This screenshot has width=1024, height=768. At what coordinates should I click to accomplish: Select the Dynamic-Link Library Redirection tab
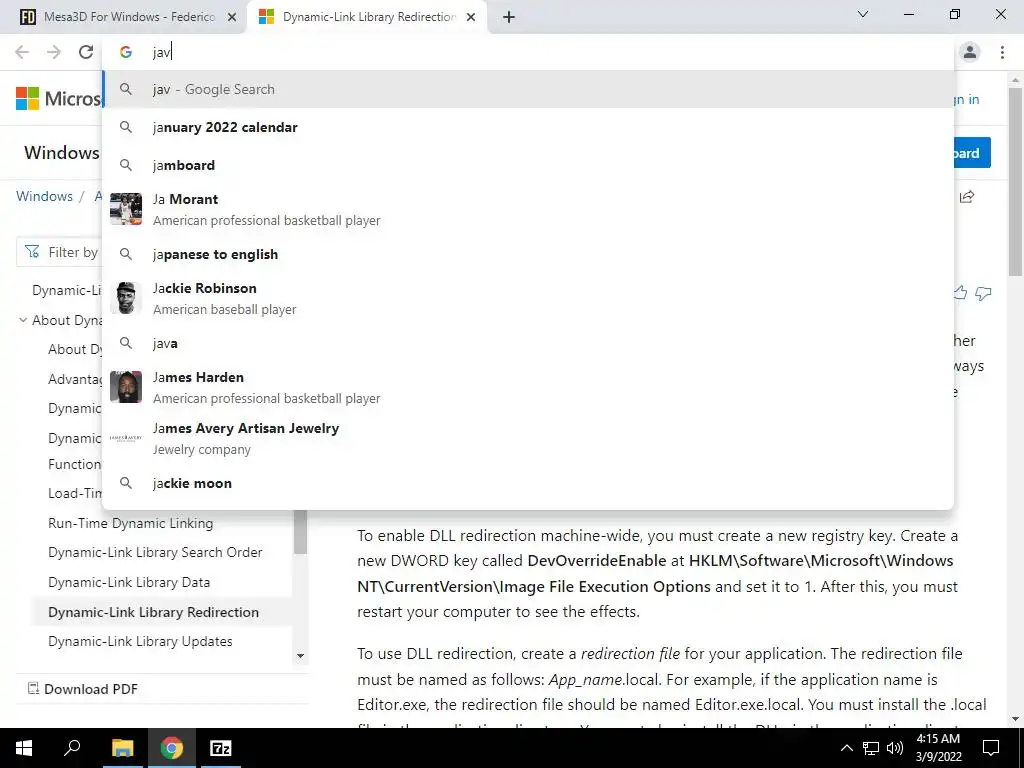(x=367, y=17)
